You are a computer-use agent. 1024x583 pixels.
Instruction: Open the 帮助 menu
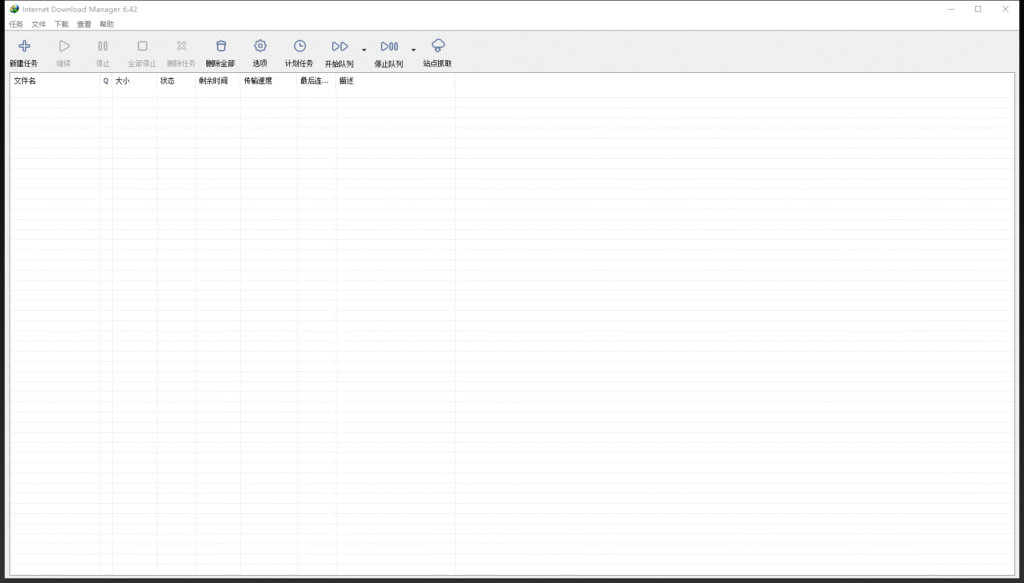pos(107,24)
